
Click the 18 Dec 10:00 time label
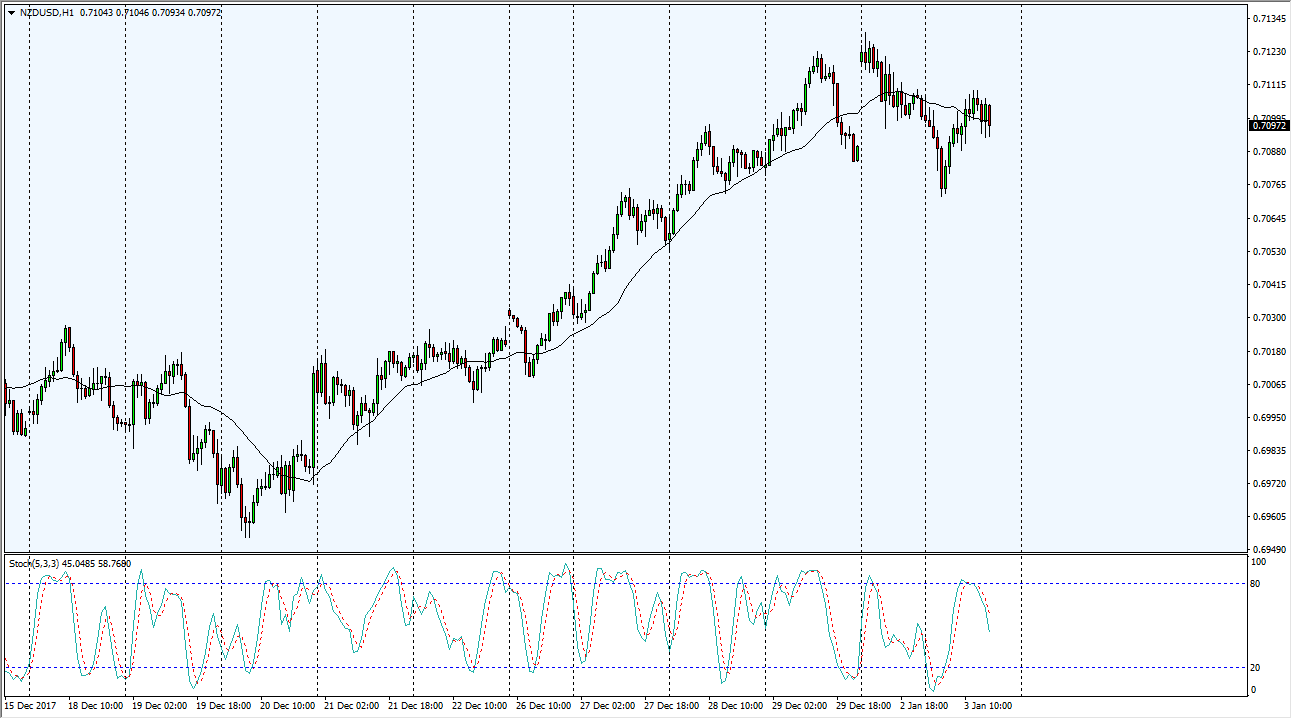point(95,706)
